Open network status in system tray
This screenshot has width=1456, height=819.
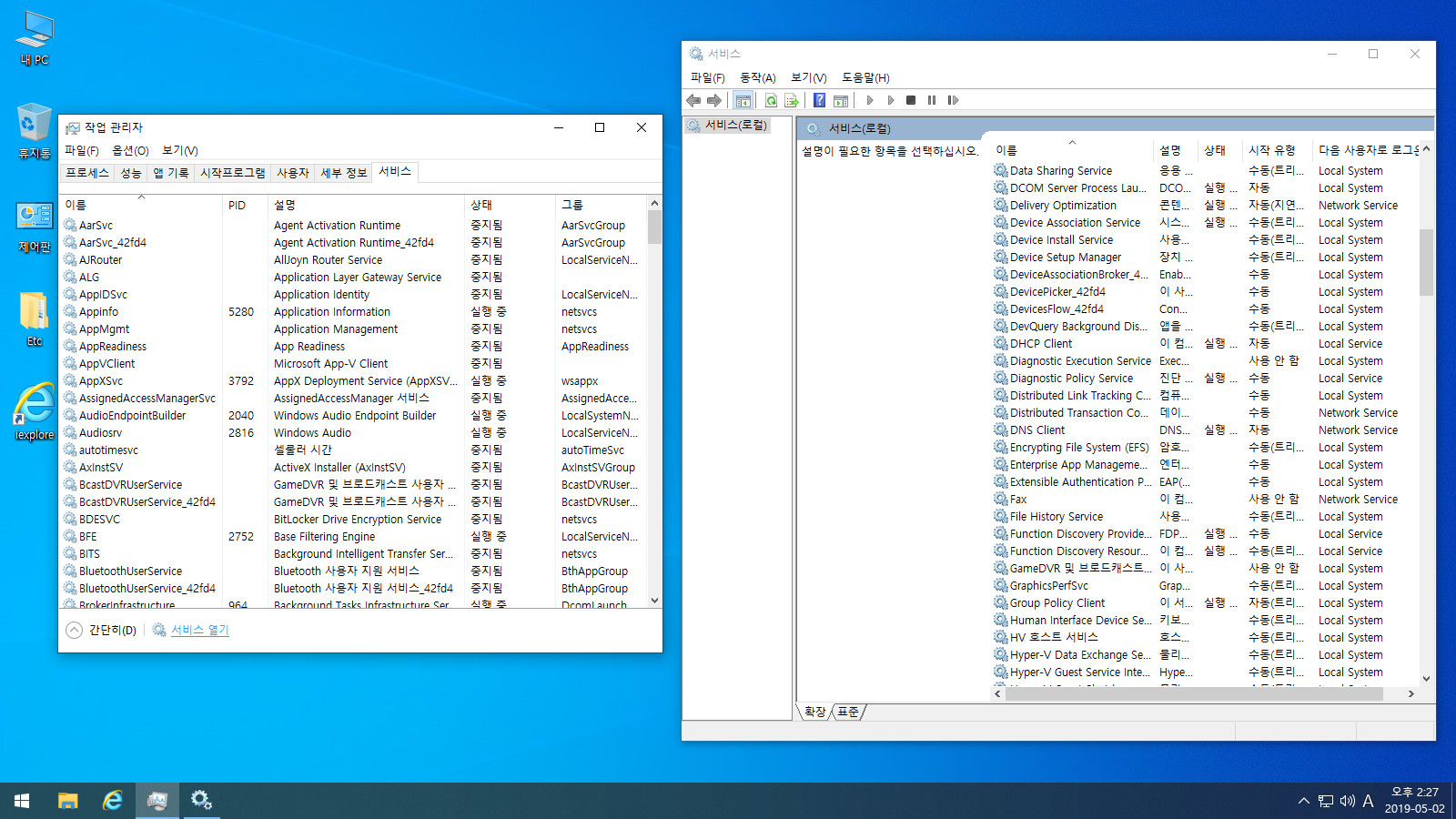coord(1326,801)
